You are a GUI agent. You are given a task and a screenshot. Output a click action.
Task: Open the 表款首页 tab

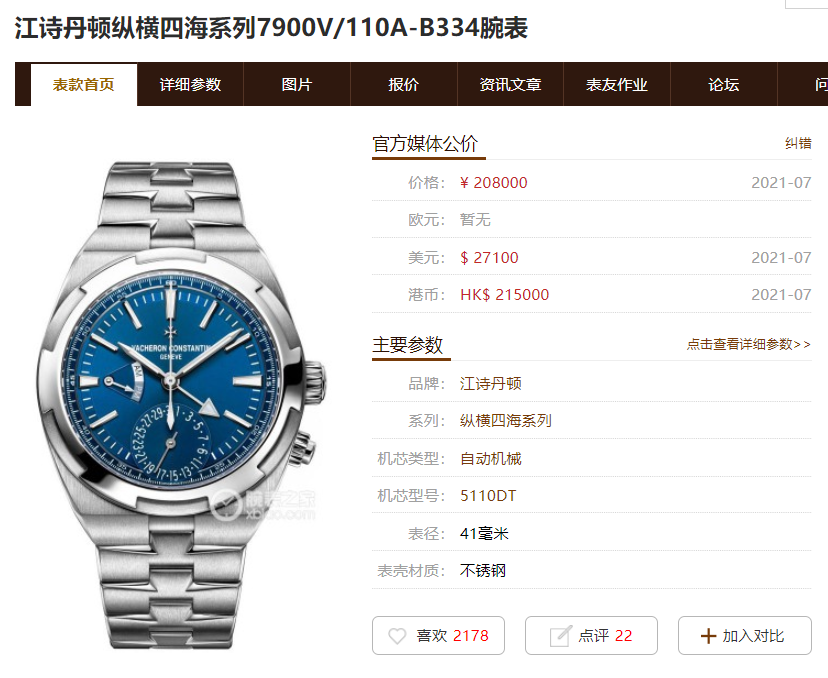click(x=84, y=84)
